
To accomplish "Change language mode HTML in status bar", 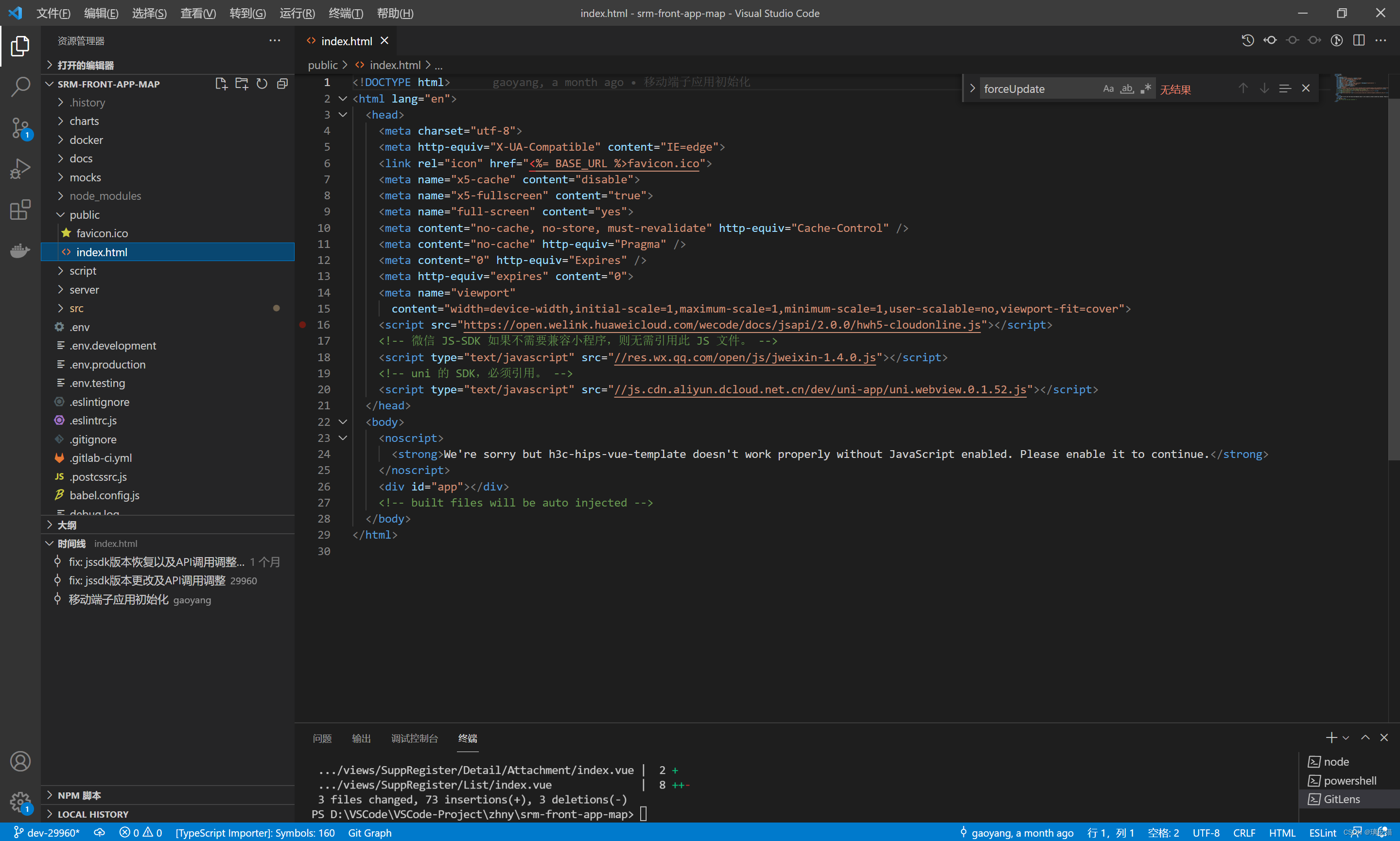I will coord(1281,833).
